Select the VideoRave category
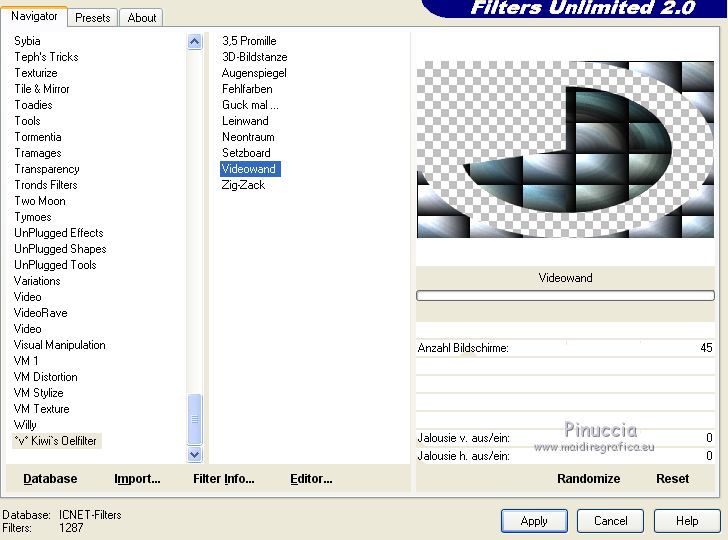Screen dimensions: 728x540 coord(40,313)
